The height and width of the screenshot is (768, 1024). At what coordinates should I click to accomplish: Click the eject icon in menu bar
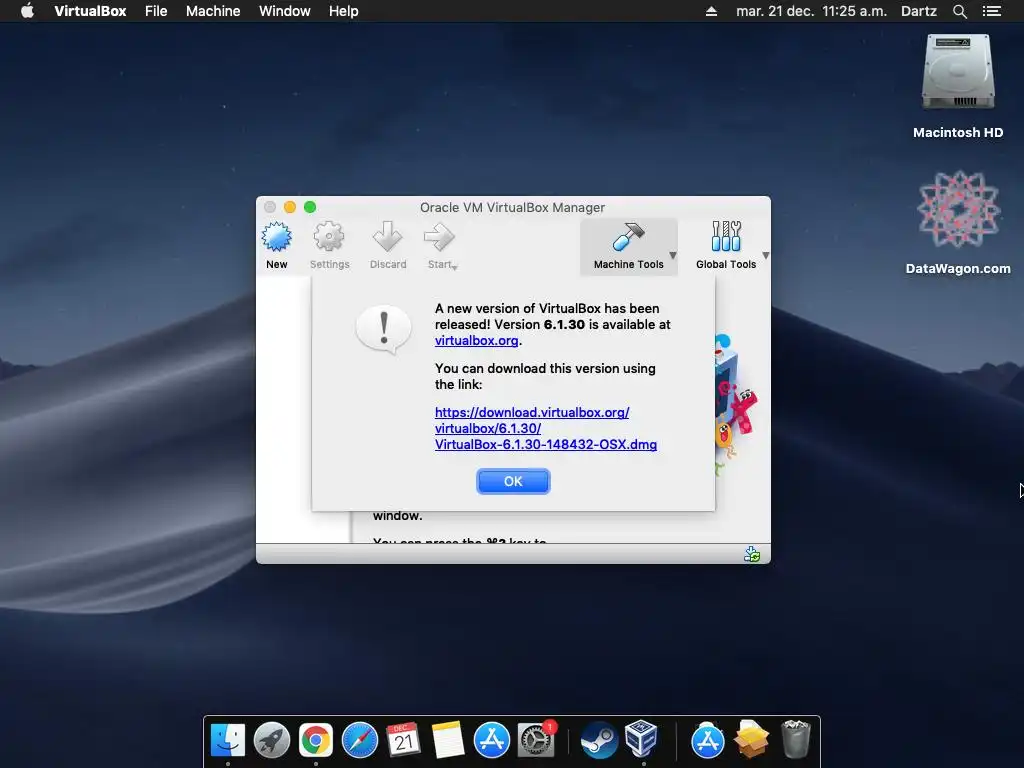(711, 11)
